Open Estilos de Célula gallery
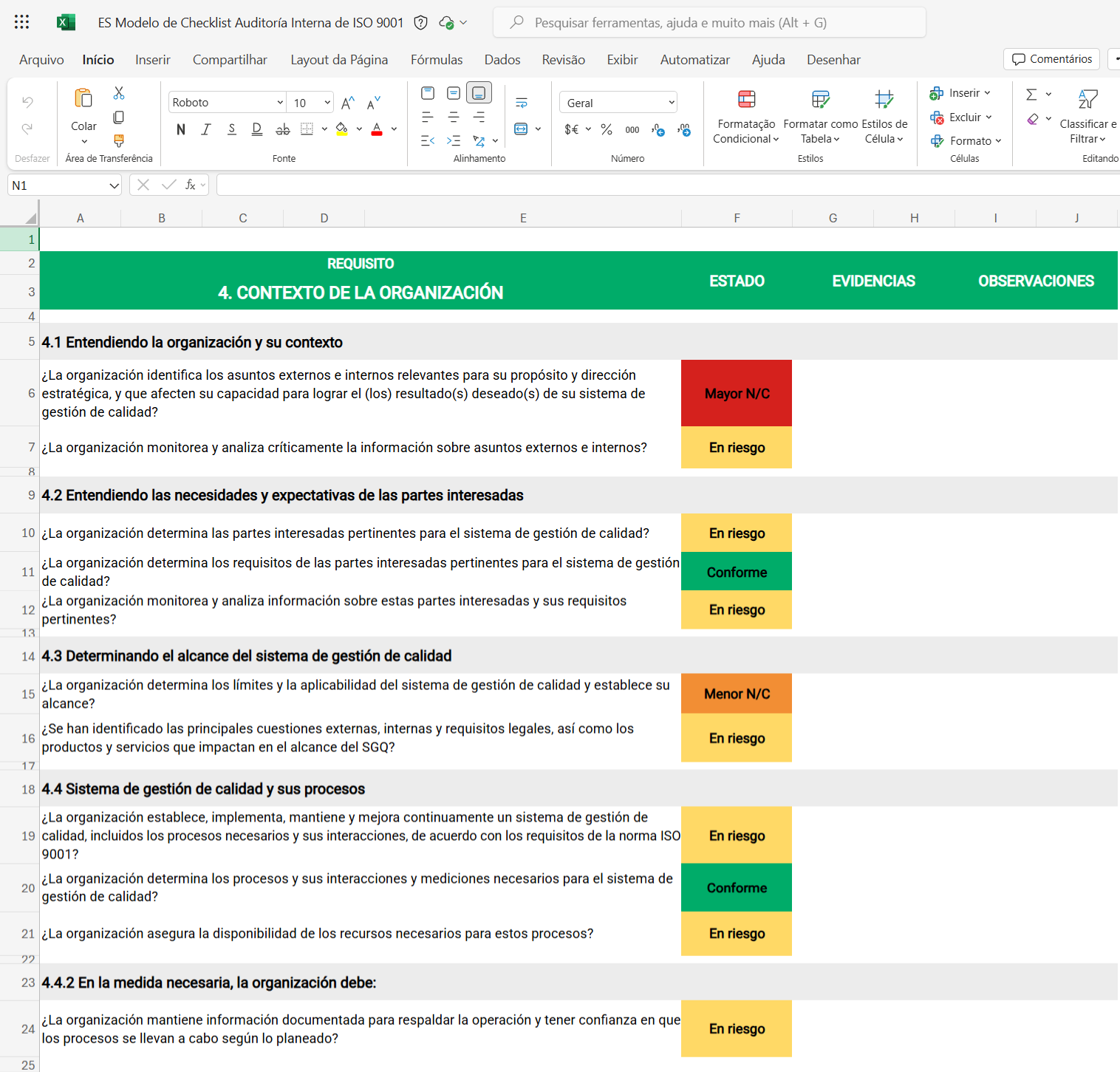1120x1072 pixels. point(884,117)
